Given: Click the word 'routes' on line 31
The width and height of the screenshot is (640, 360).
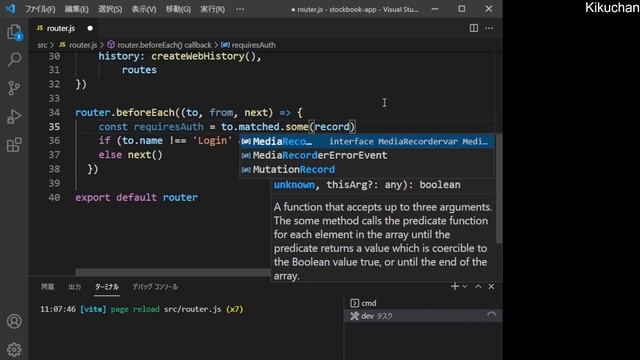Looking at the screenshot, I should pyautogui.click(x=139, y=70).
